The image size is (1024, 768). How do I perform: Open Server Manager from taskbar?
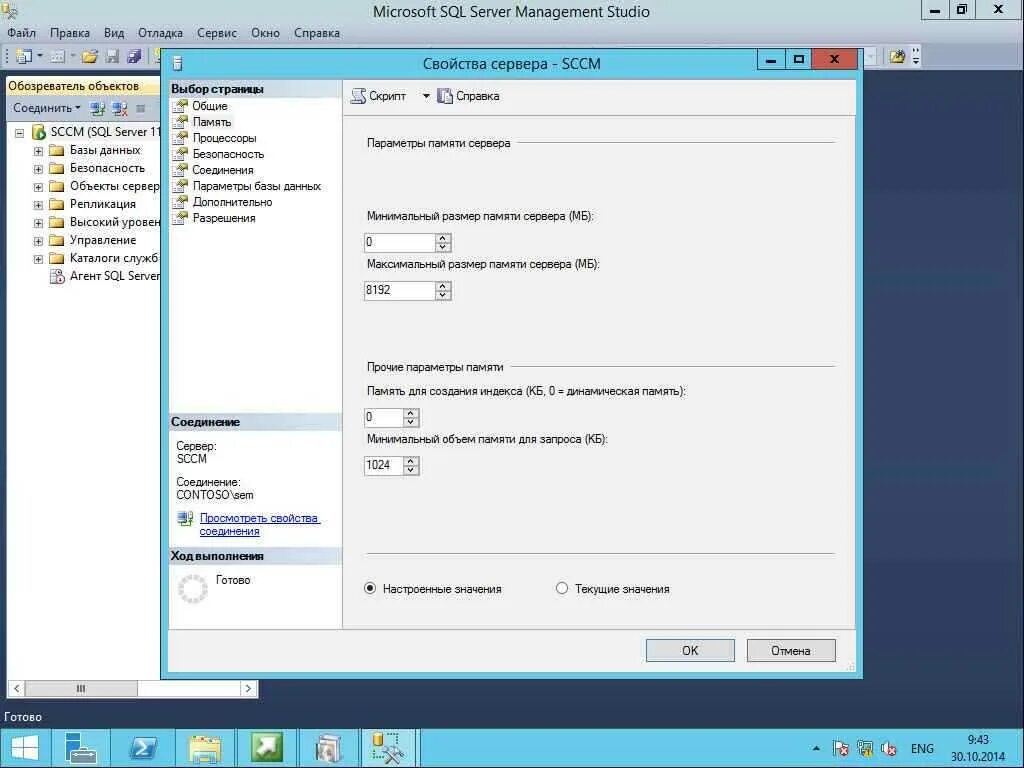[x=80, y=748]
